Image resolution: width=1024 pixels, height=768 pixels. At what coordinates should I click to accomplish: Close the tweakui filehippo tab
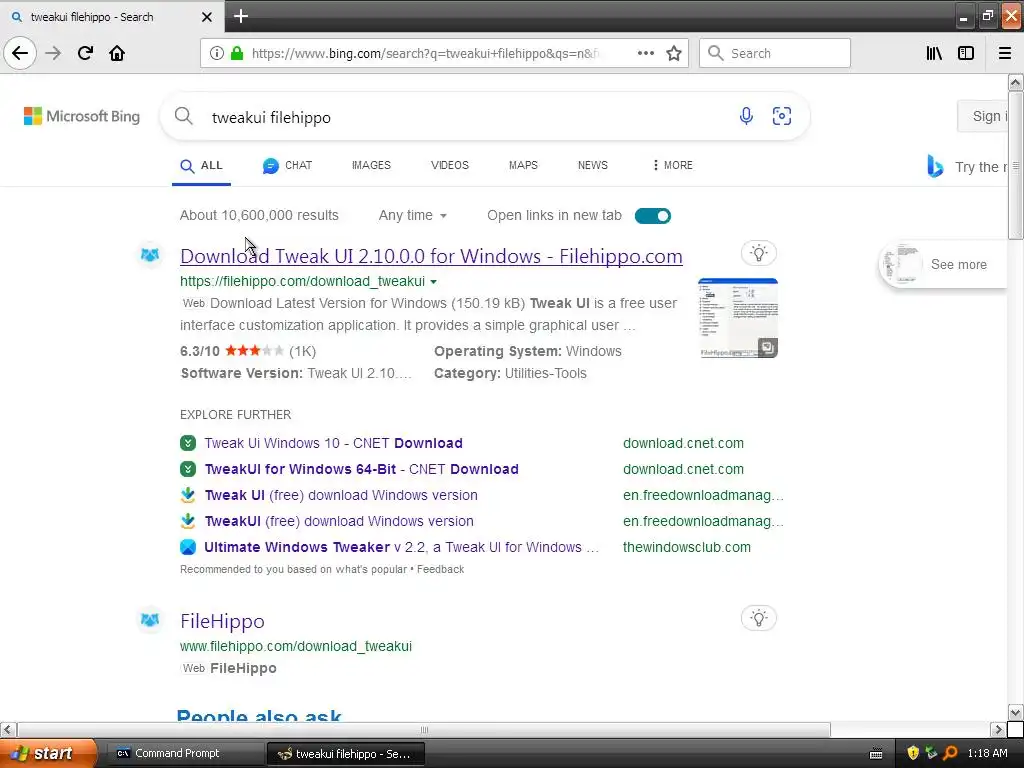pyautogui.click(x=206, y=17)
